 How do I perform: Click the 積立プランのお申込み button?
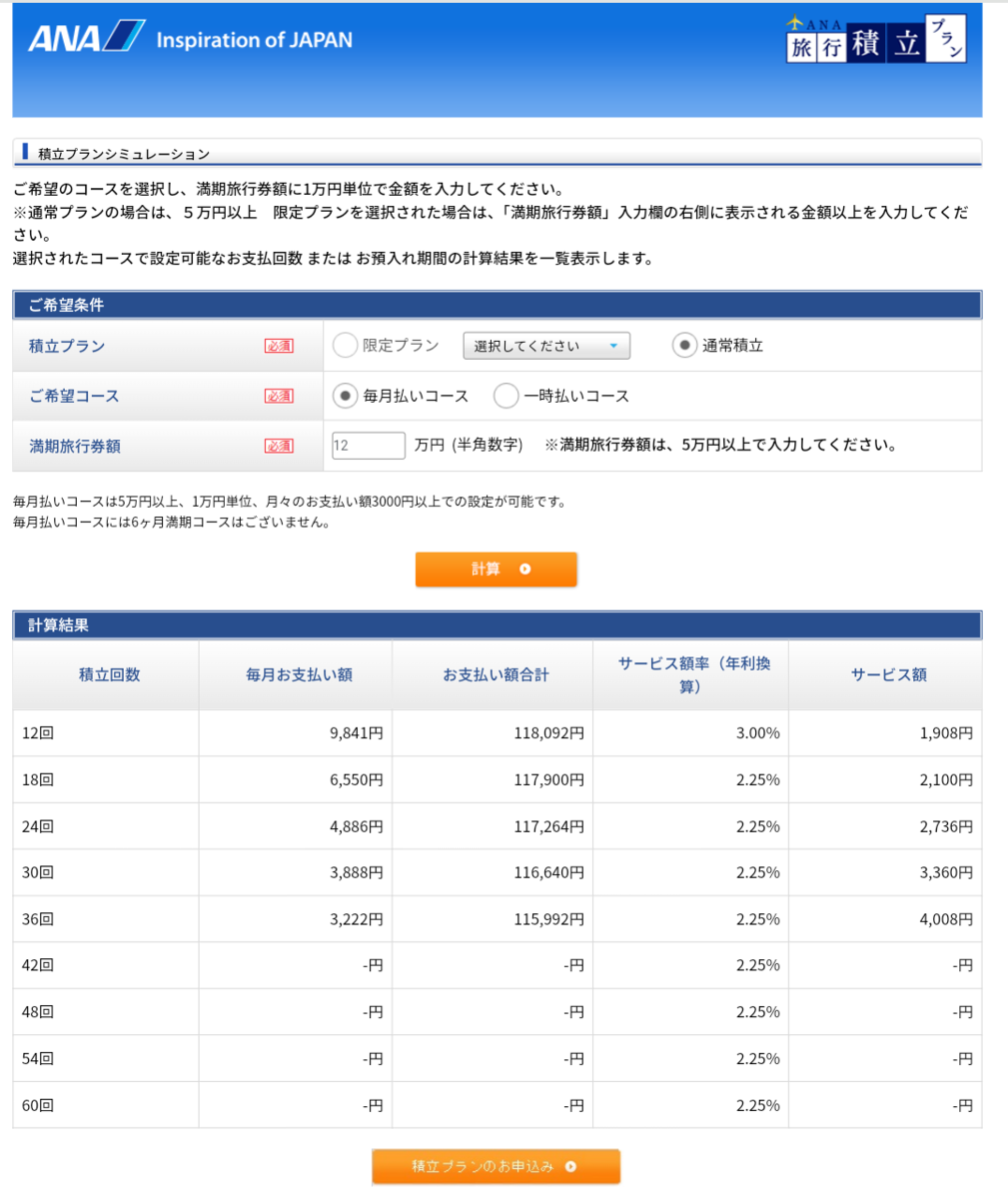497,1166
